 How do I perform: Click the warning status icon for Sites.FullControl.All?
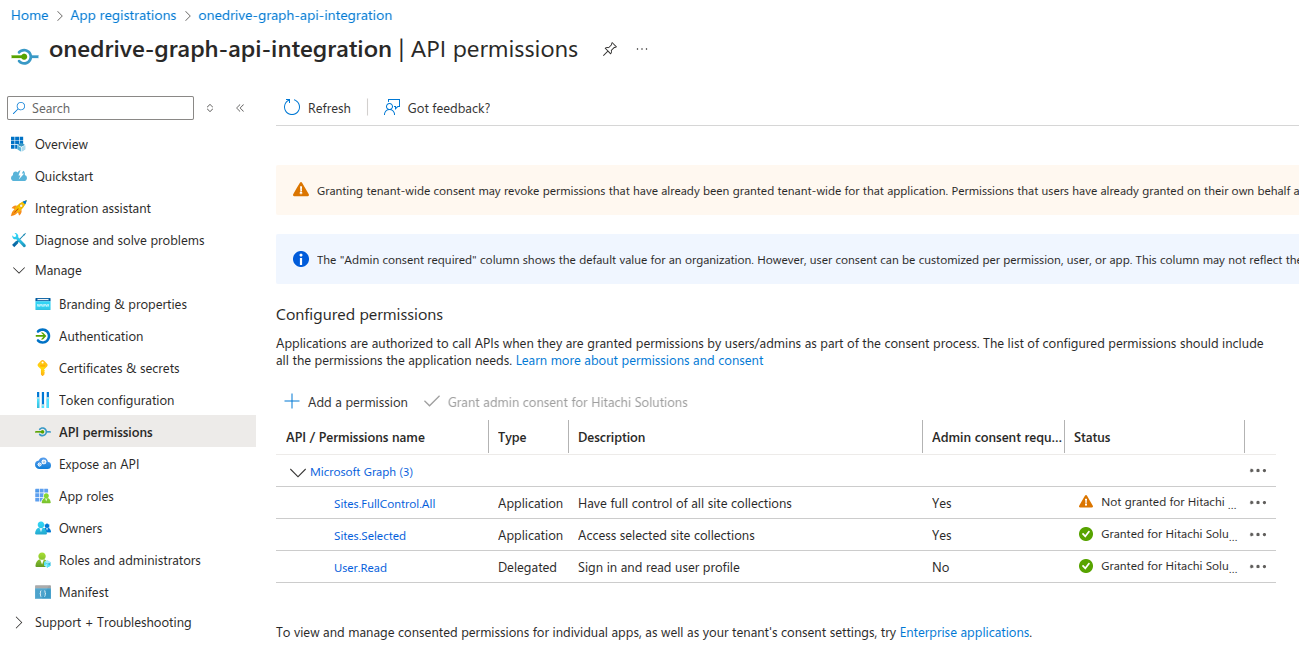(1086, 502)
